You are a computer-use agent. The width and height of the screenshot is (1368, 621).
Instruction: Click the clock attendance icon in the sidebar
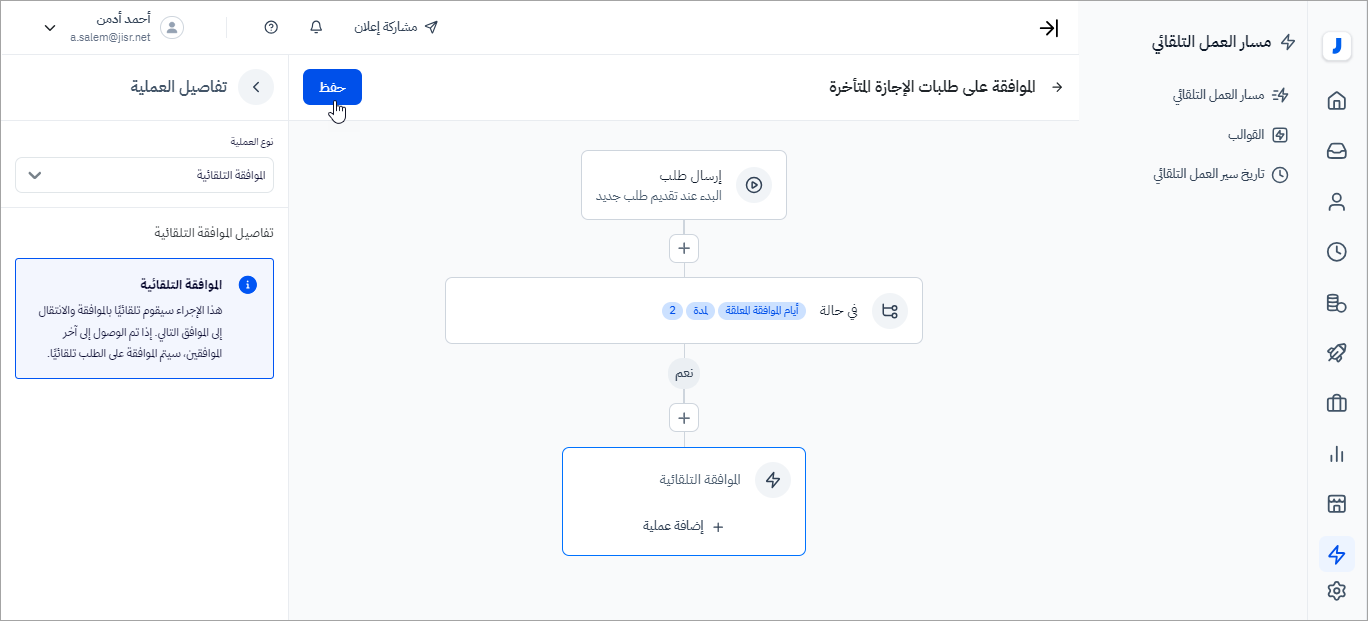[x=1336, y=252]
